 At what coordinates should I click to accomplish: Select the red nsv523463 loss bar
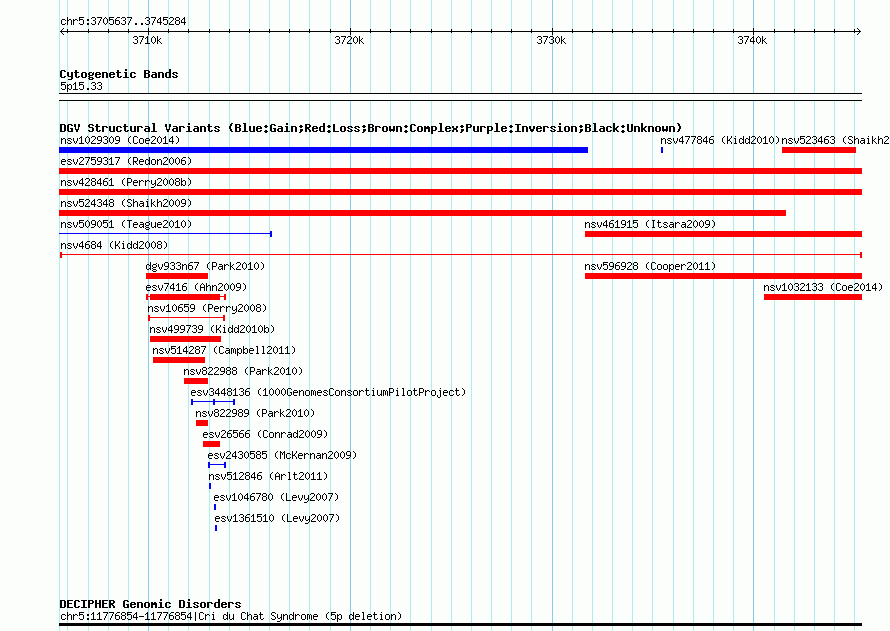click(818, 150)
